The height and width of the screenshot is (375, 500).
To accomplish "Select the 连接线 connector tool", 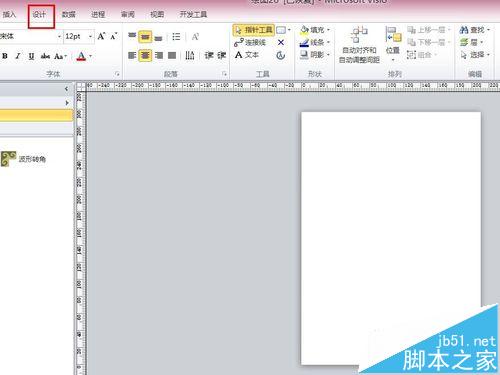I will [x=250, y=42].
